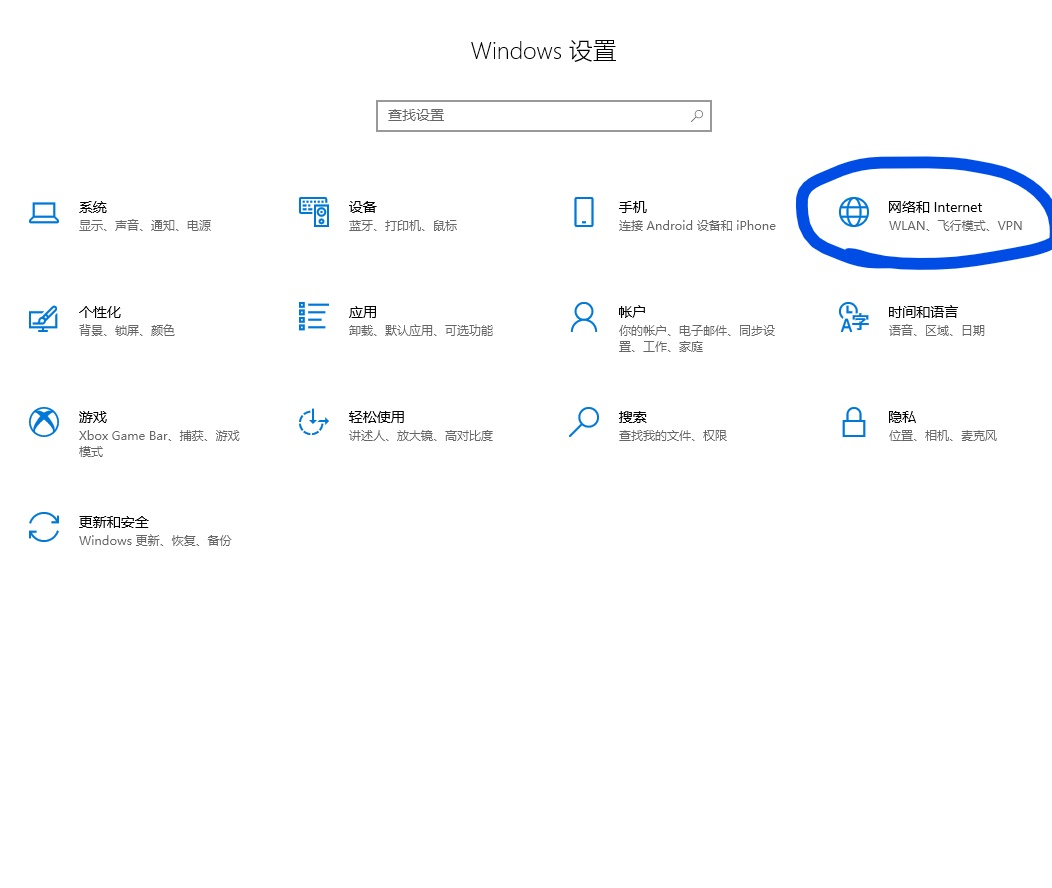Select the 隐私 category title
This screenshot has width=1052, height=888.
pyautogui.click(x=902, y=417)
